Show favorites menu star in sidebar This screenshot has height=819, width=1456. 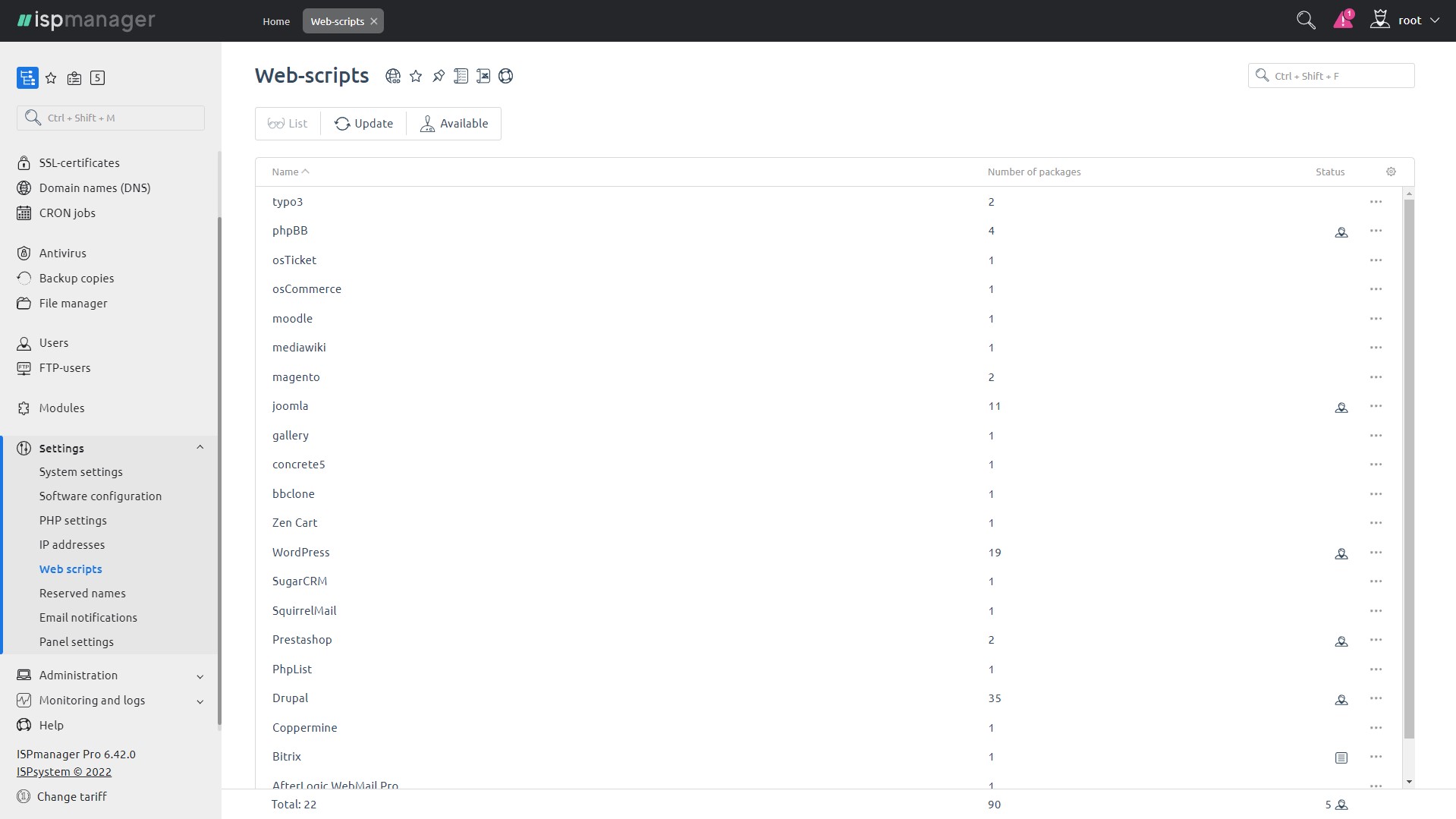[x=51, y=77]
